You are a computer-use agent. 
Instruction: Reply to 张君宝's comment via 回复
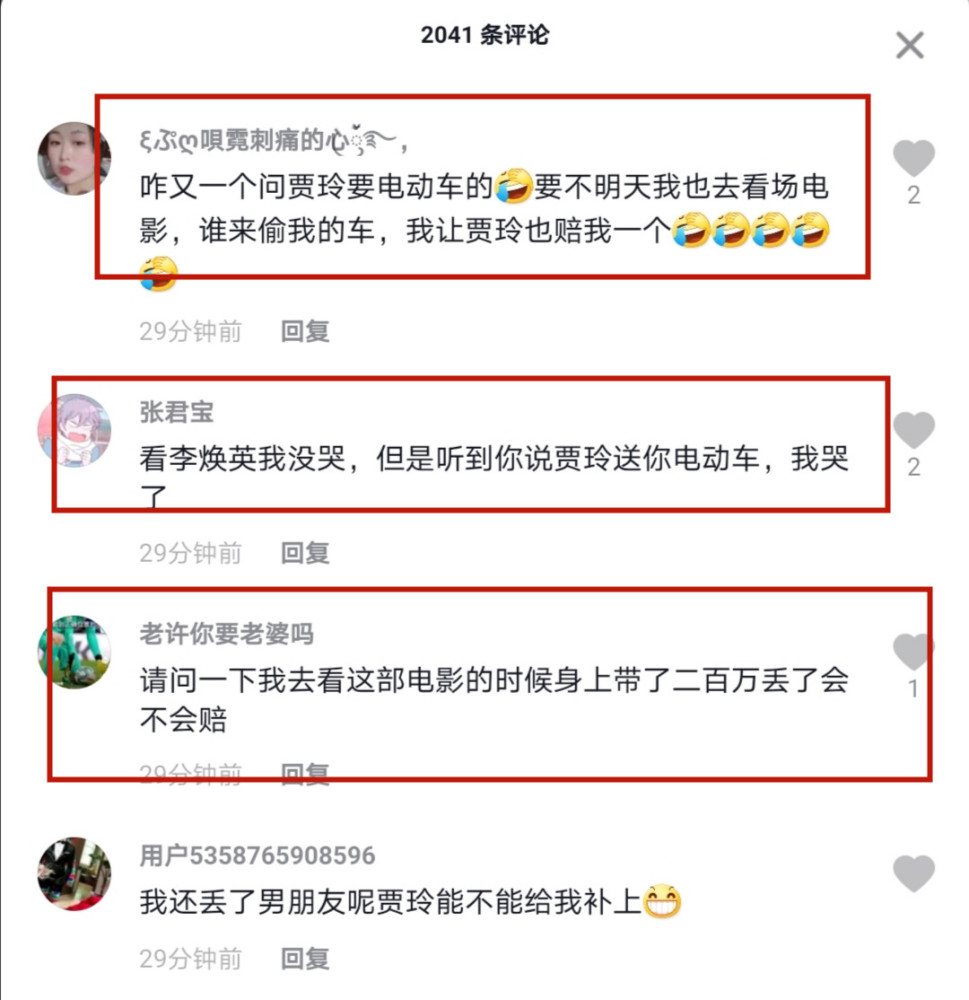coord(305,553)
